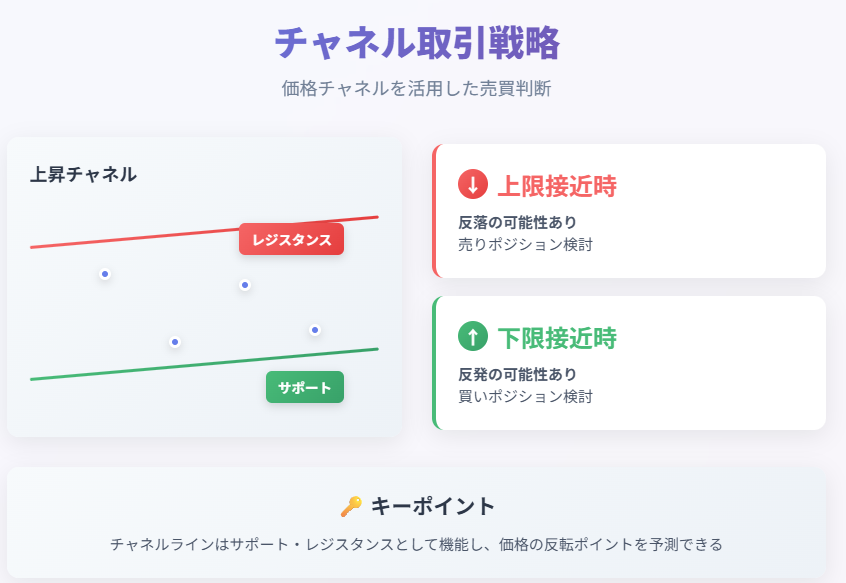
Task: Click the key emoji icon
Action: [x=351, y=506]
